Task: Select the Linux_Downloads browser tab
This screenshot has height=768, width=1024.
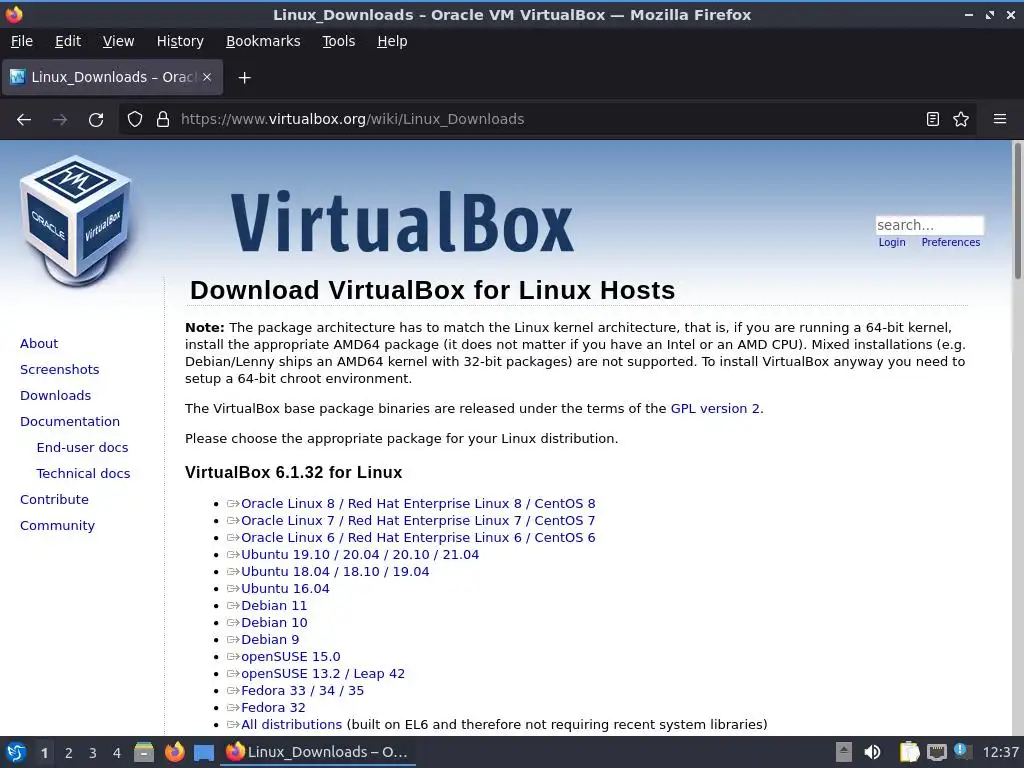Action: pos(112,77)
